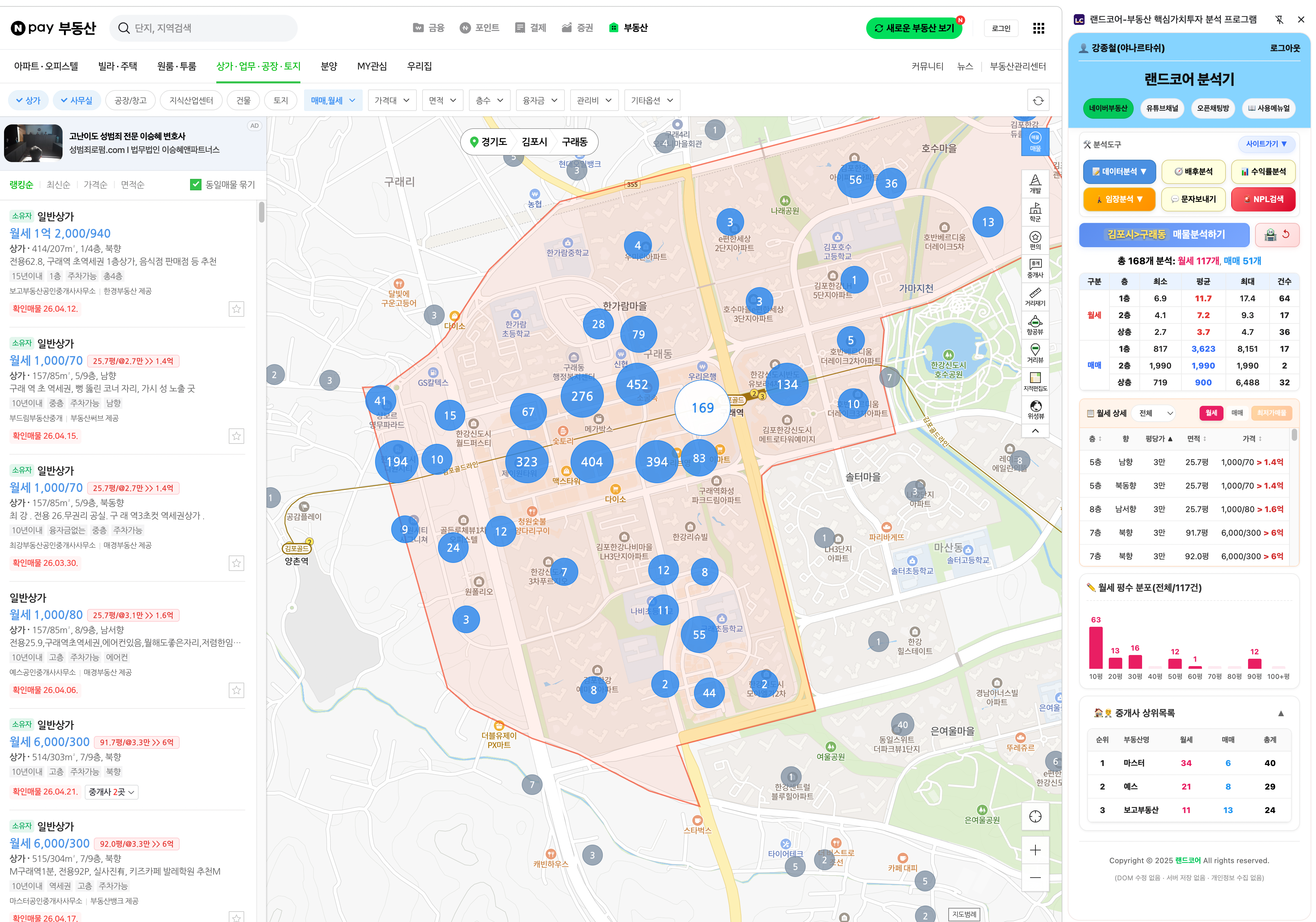The image size is (1316, 922).
Task: Zoom out the map with minus
Action: [1034, 877]
